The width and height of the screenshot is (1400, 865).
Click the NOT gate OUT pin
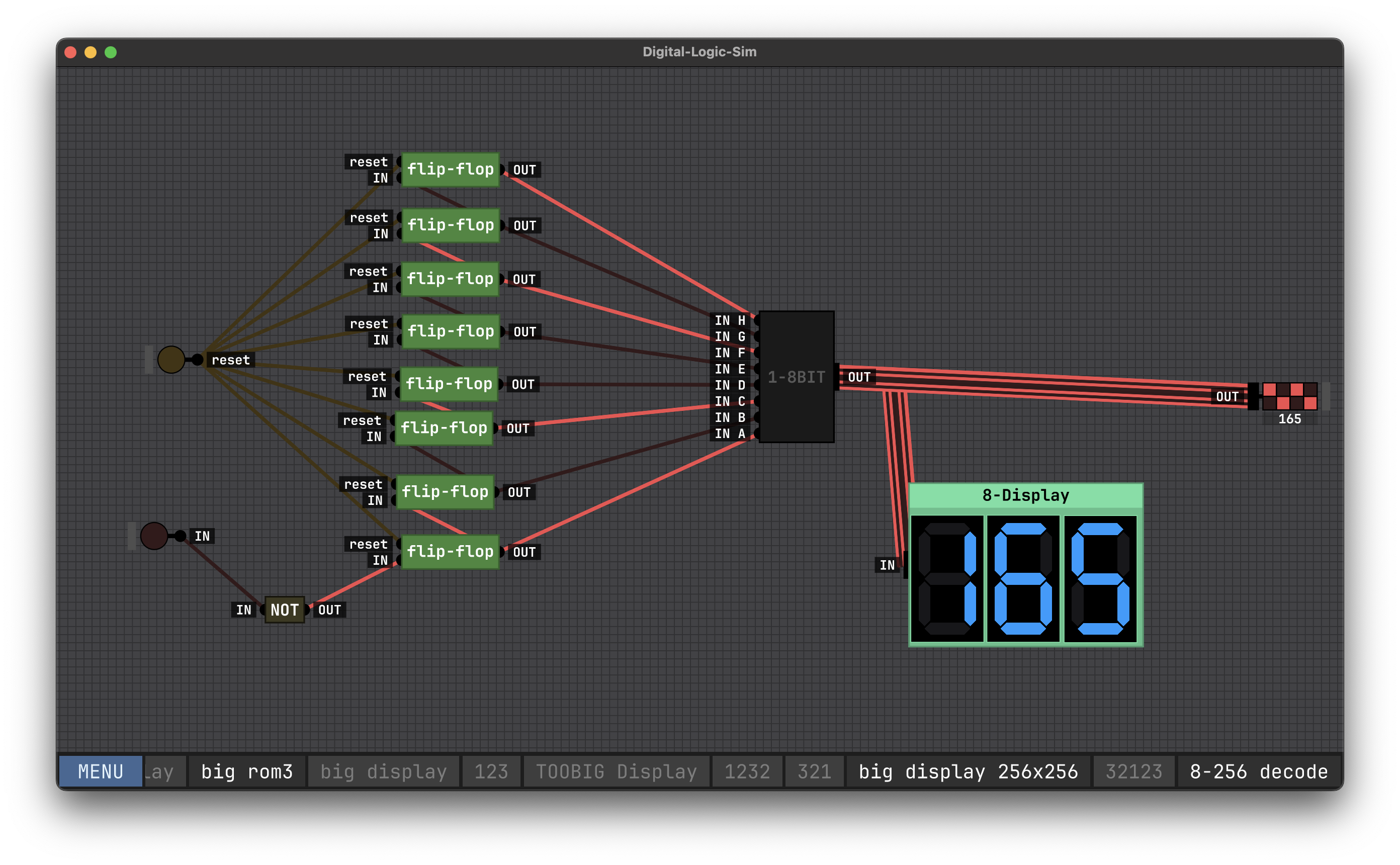tap(308, 610)
